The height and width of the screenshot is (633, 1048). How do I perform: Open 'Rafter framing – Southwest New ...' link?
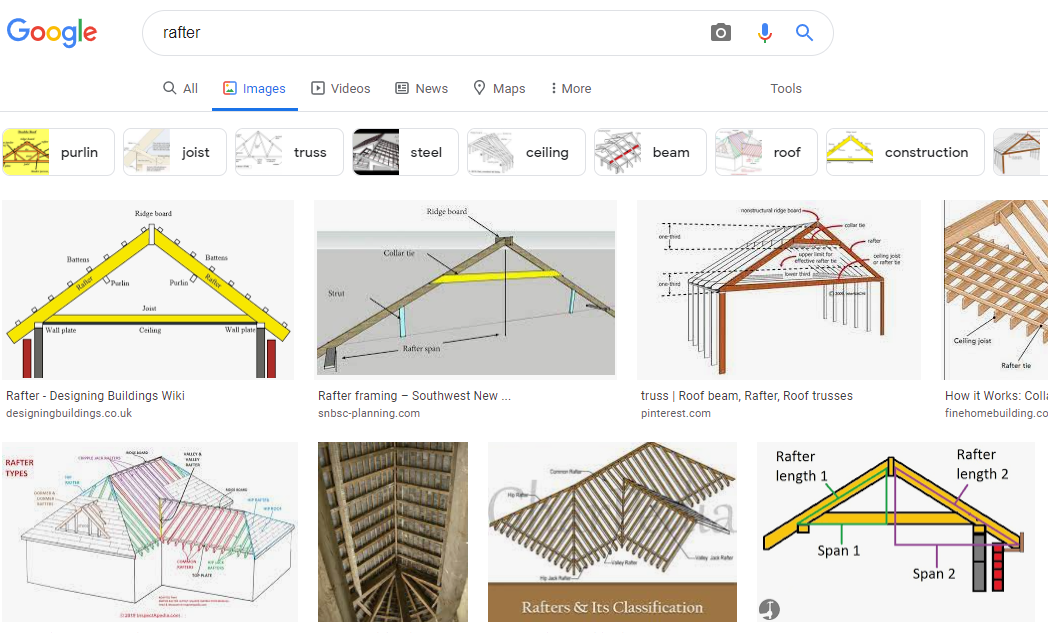click(x=414, y=396)
